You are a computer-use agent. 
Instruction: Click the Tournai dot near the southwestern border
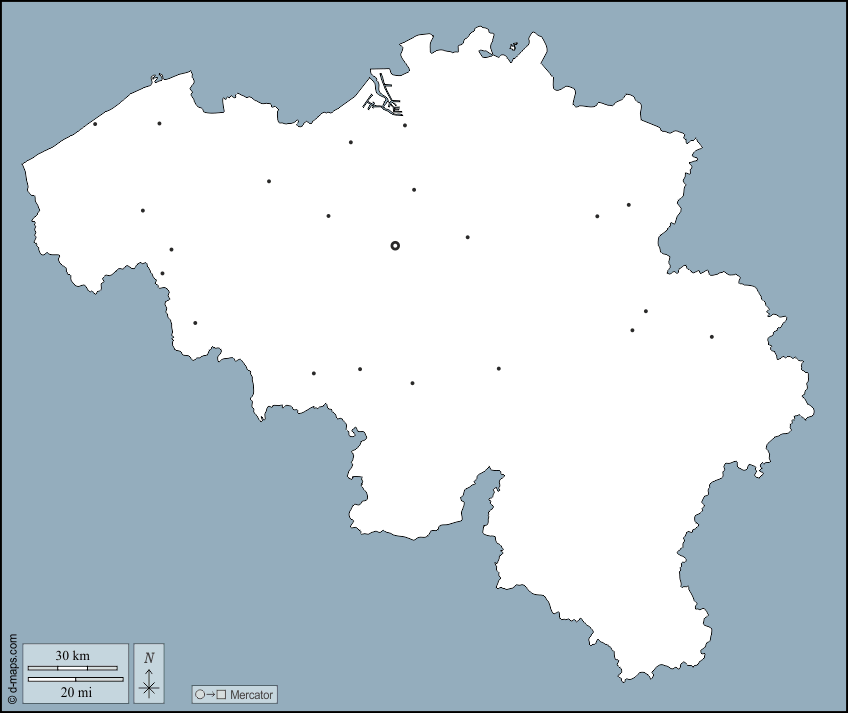(195, 323)
